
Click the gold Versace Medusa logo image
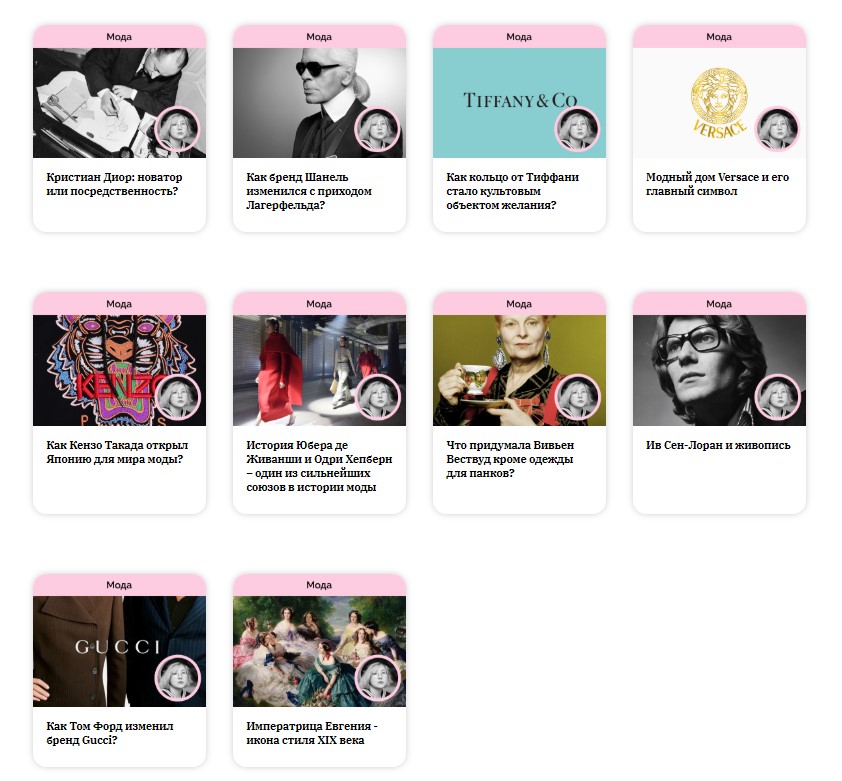coord(719,103)
